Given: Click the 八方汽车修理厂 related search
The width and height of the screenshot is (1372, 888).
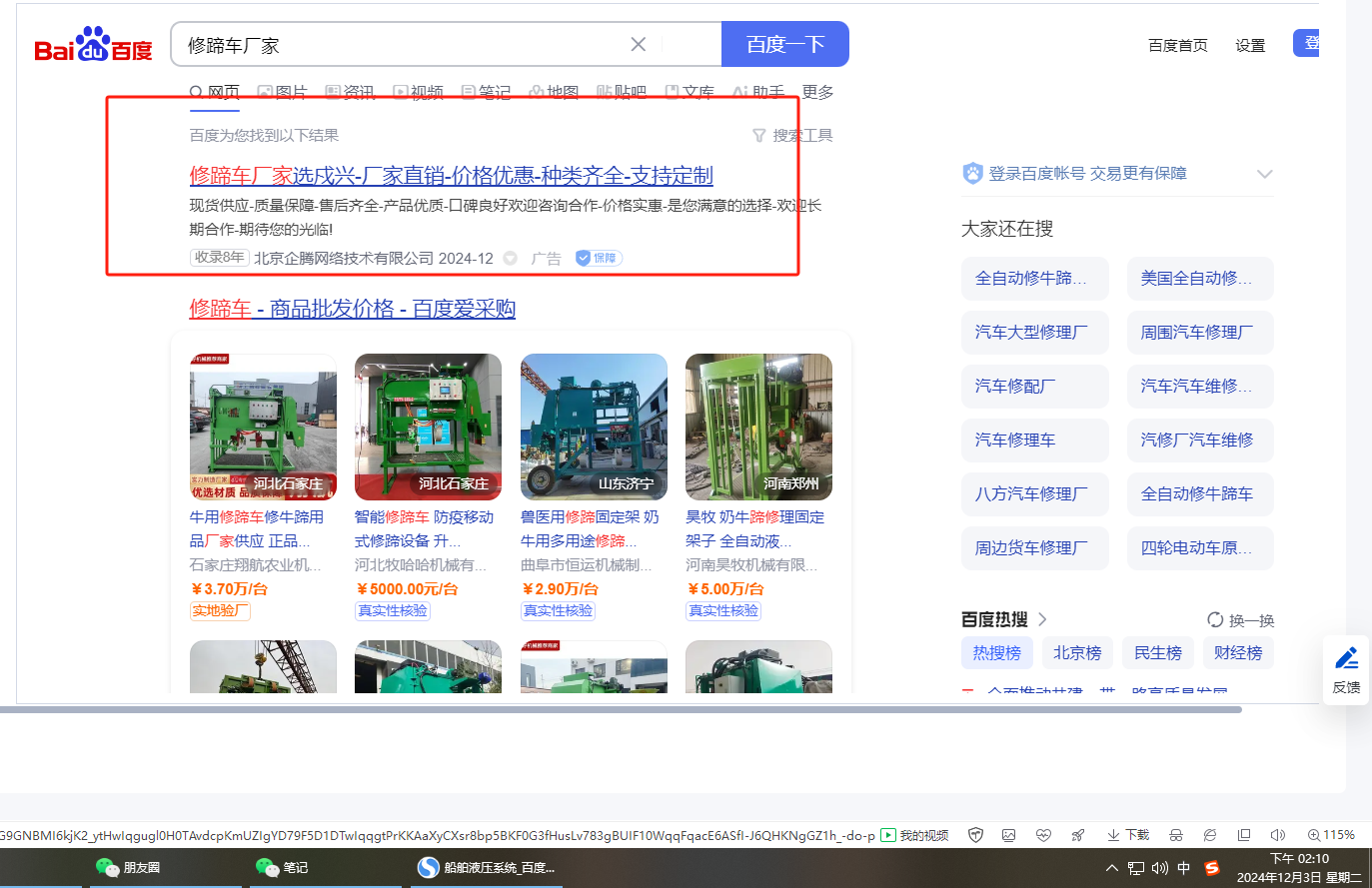Looking at the screenshot, I should [1035, 494].
